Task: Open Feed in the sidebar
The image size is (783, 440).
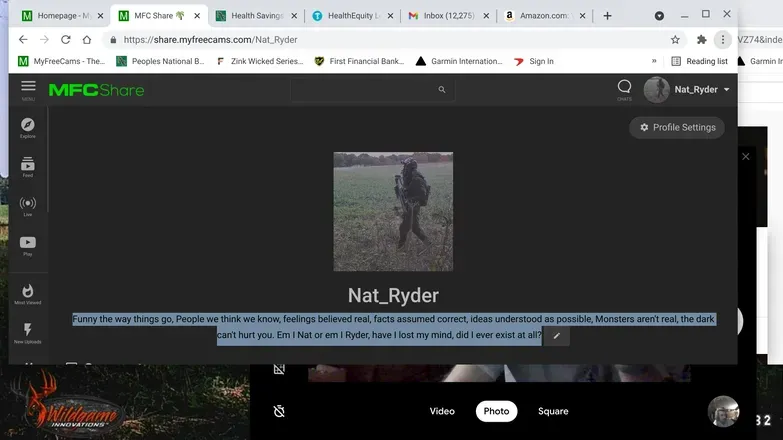Action: point(27,167)
